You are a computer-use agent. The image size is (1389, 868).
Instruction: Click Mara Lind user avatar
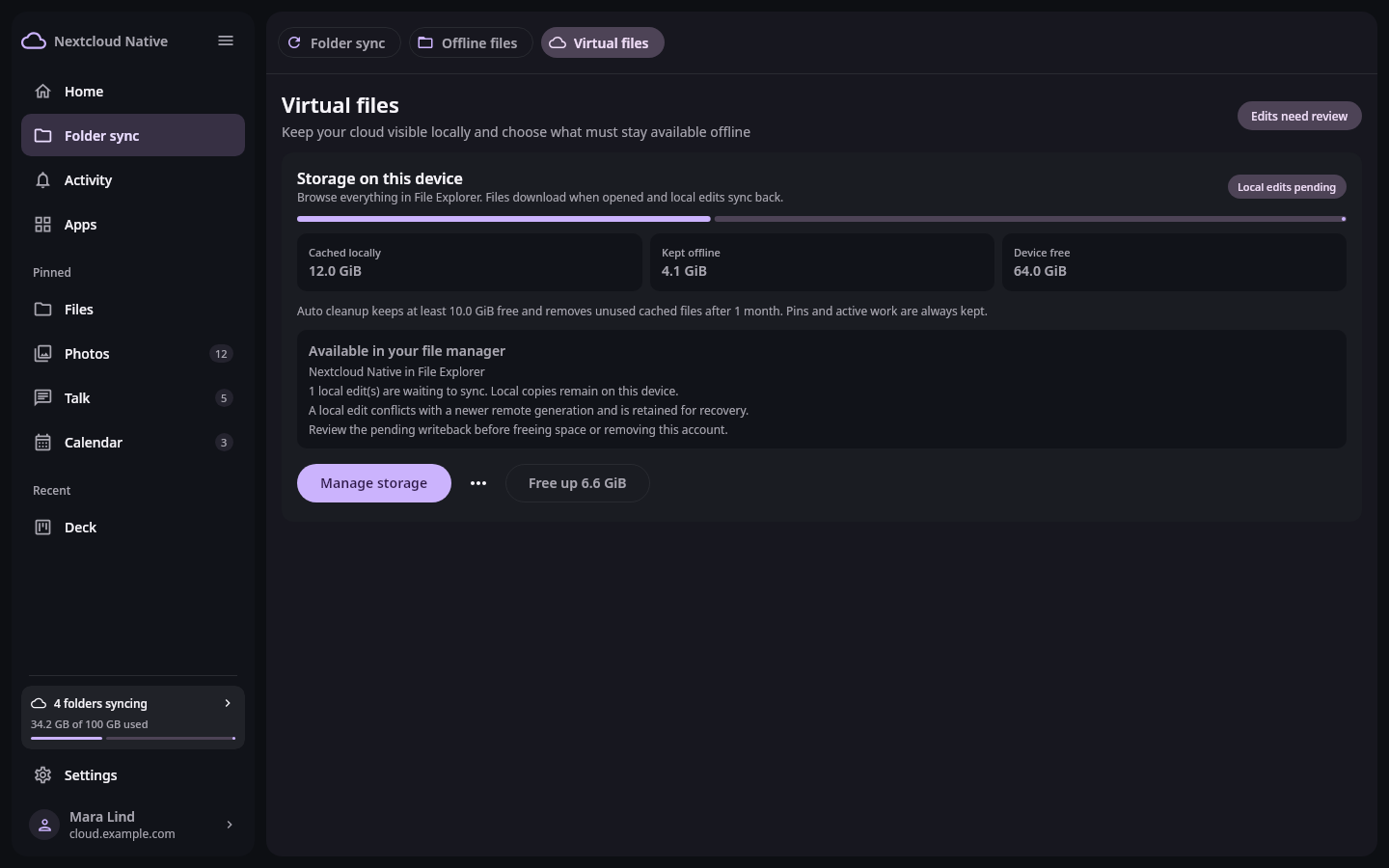(44, 825)
